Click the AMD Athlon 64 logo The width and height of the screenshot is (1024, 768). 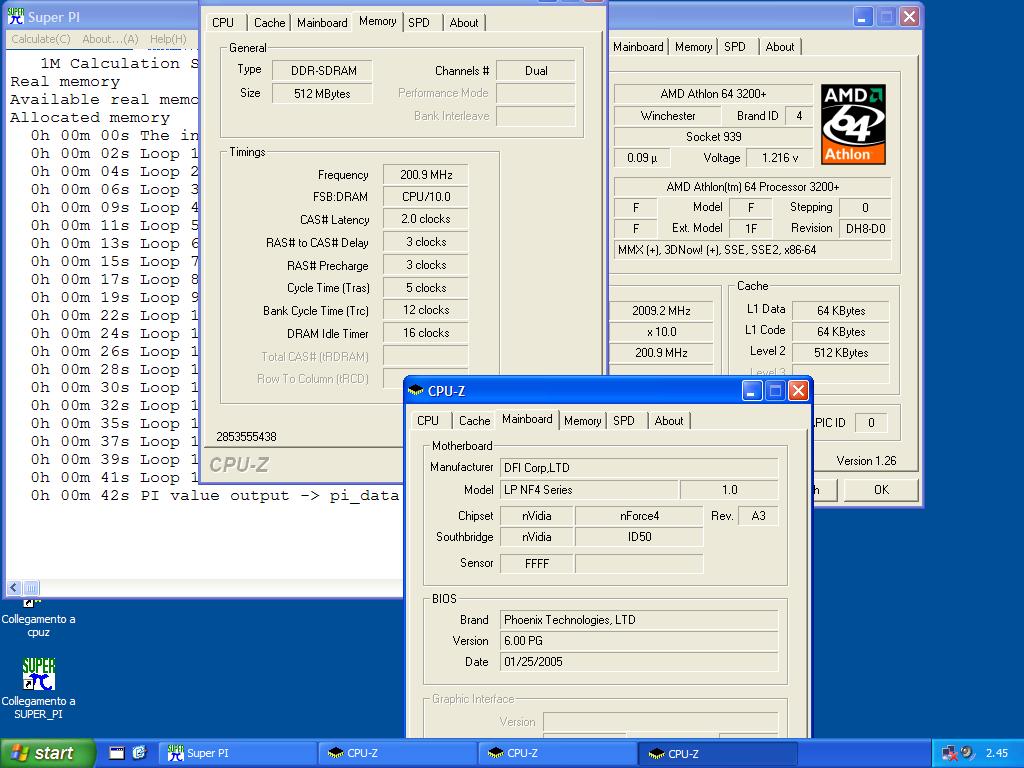click(x=853, y=124)
